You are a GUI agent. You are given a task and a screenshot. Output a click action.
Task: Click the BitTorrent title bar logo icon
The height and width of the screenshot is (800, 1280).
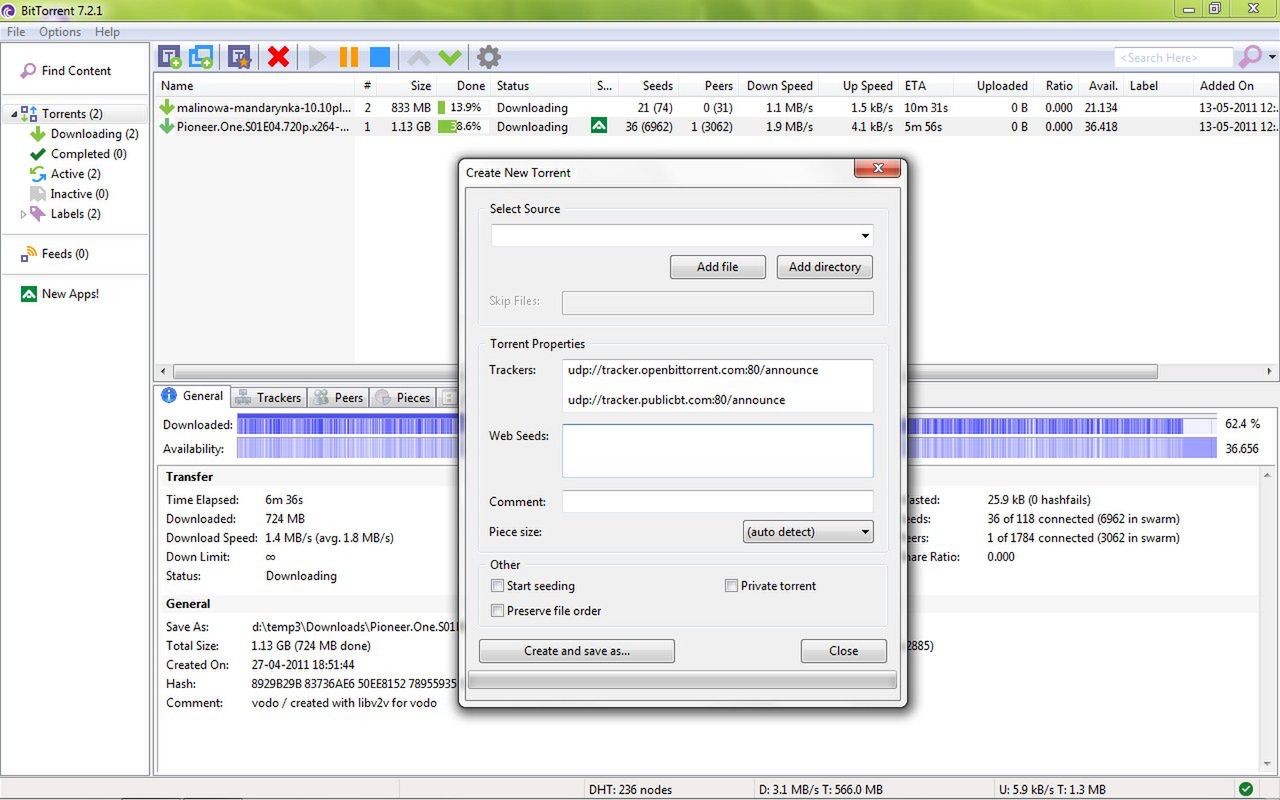click(9, 10)
